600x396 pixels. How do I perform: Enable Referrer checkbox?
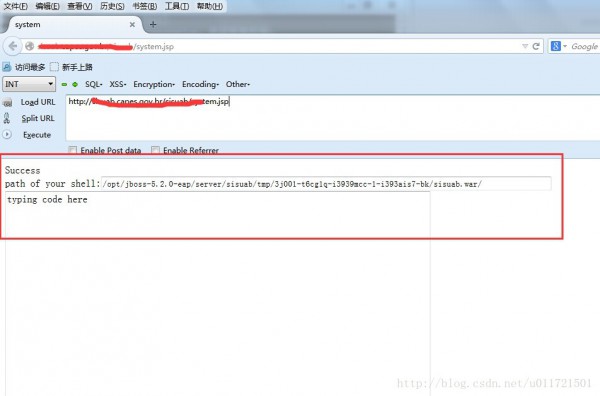tap(155, 150)
